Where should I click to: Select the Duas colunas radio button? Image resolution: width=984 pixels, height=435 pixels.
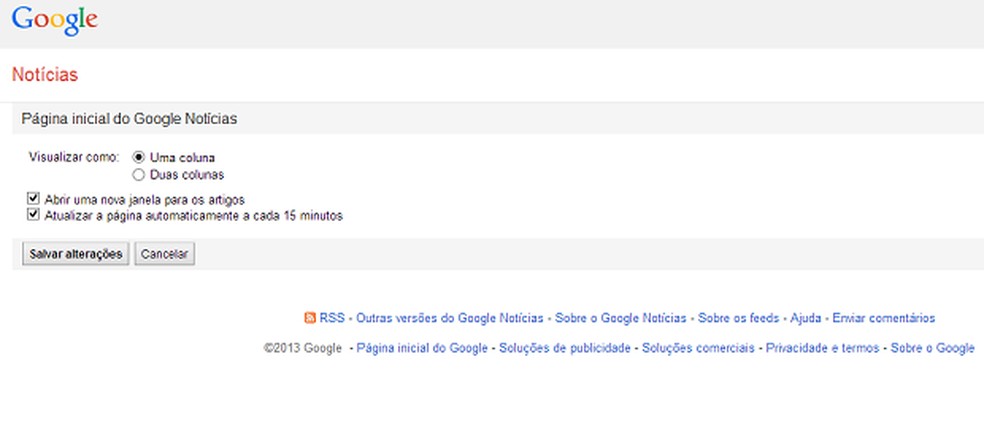pyautogui.click(x=139, y=174)
